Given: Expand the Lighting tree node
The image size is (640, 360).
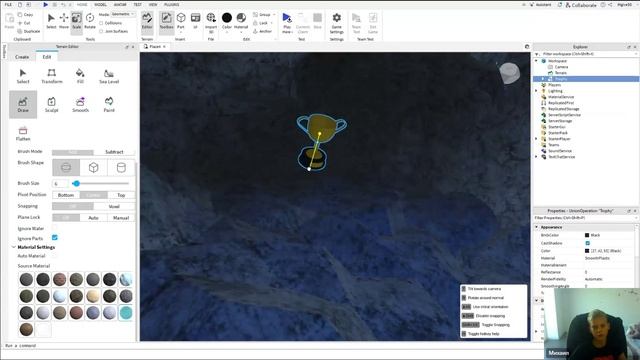Looking at the screenshot, I should point(537,91).
